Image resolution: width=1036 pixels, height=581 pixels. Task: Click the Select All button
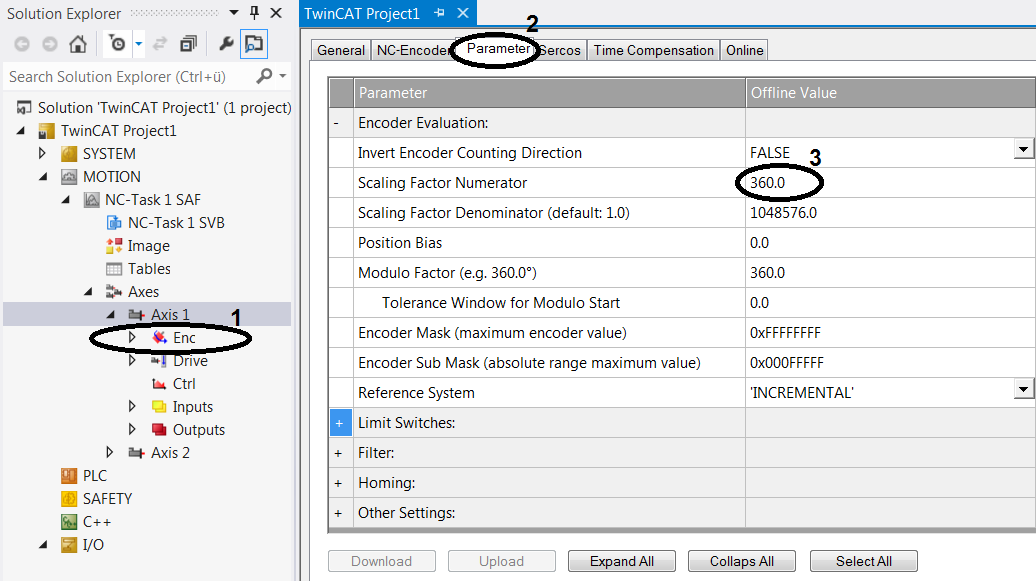pos(864,561)
